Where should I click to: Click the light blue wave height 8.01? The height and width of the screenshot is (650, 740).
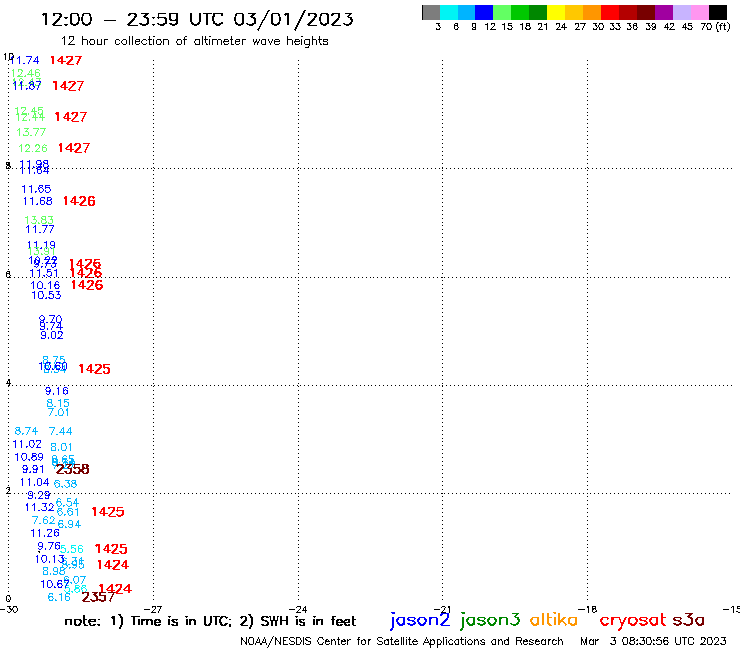(61, 447)
